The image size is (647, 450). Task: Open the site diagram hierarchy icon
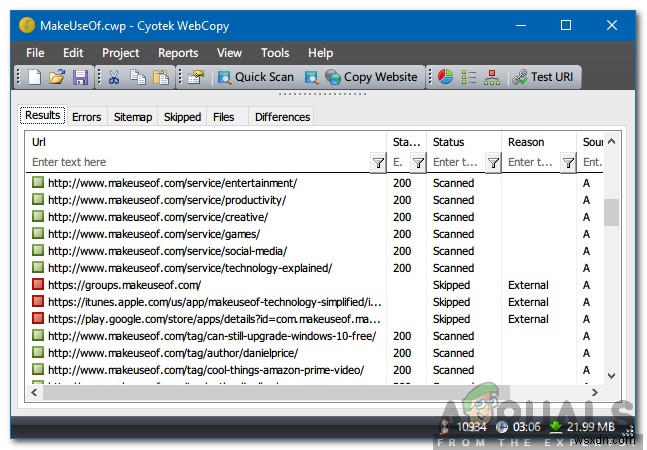[492, 77]
